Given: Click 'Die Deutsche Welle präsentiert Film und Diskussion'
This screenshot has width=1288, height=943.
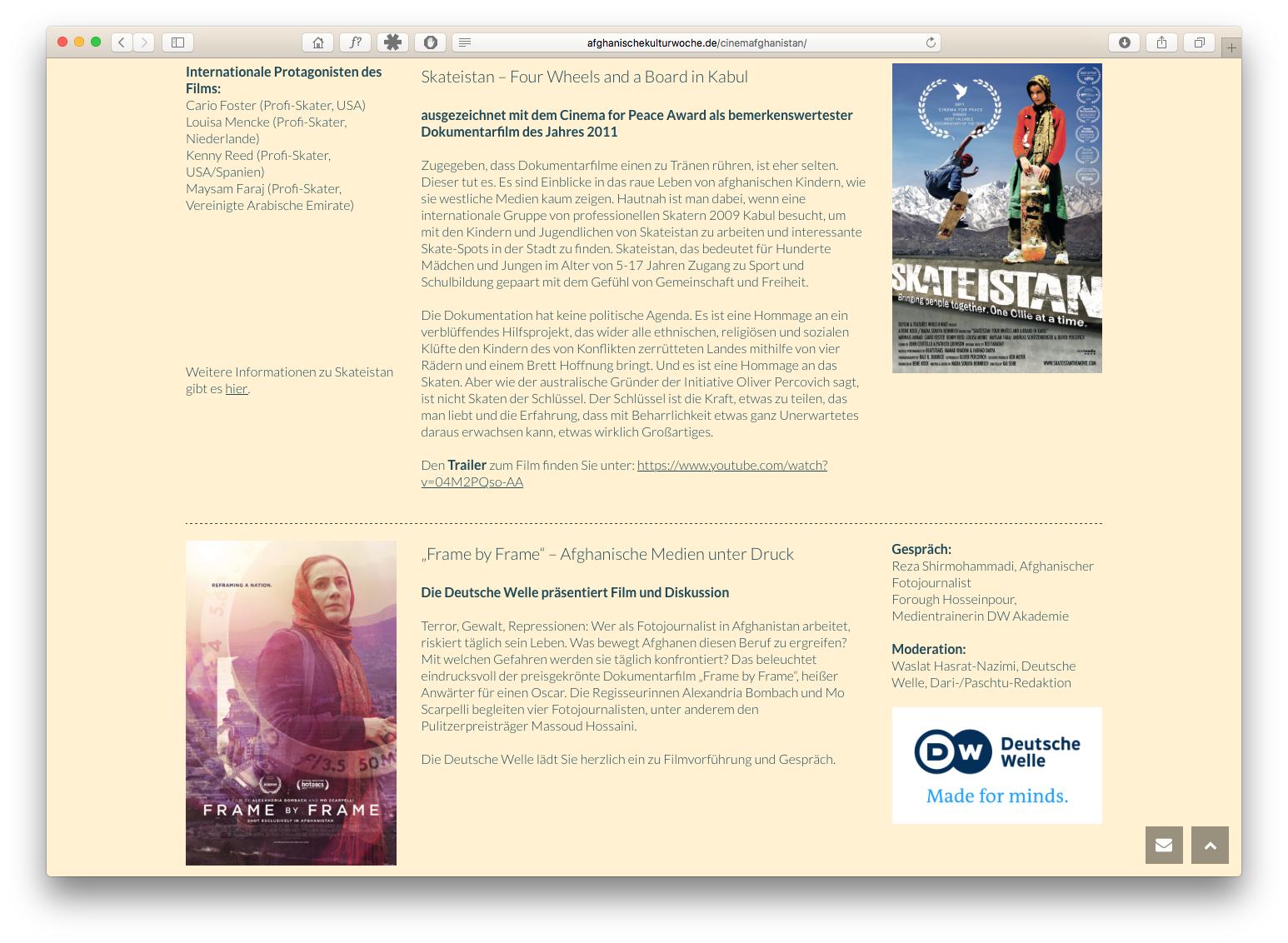Looking at the screenshot, I should (x=575, y=593).
